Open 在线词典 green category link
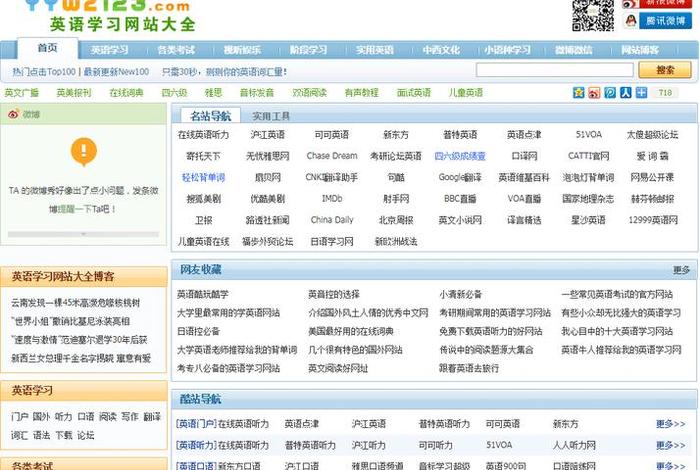This screenshot has height=470, width=700. 126,93
